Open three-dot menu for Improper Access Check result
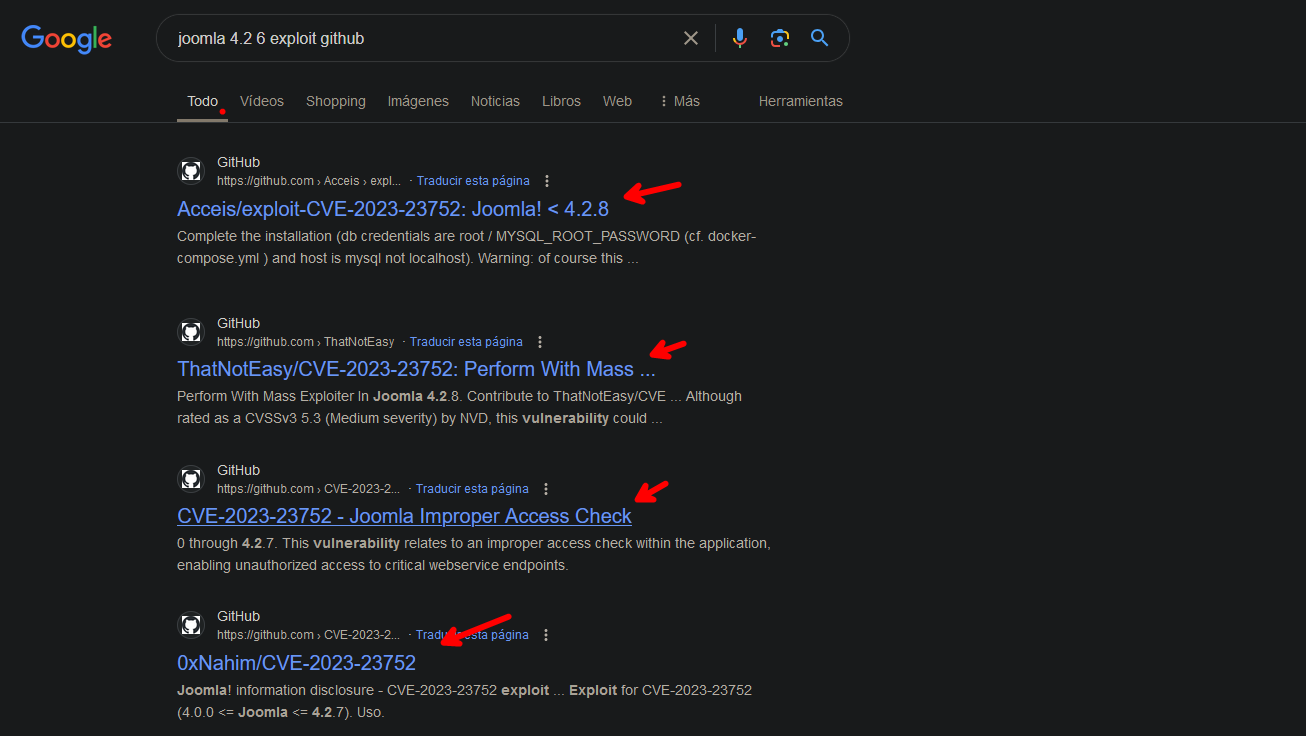1306x736 pixels. pos(546,489)
